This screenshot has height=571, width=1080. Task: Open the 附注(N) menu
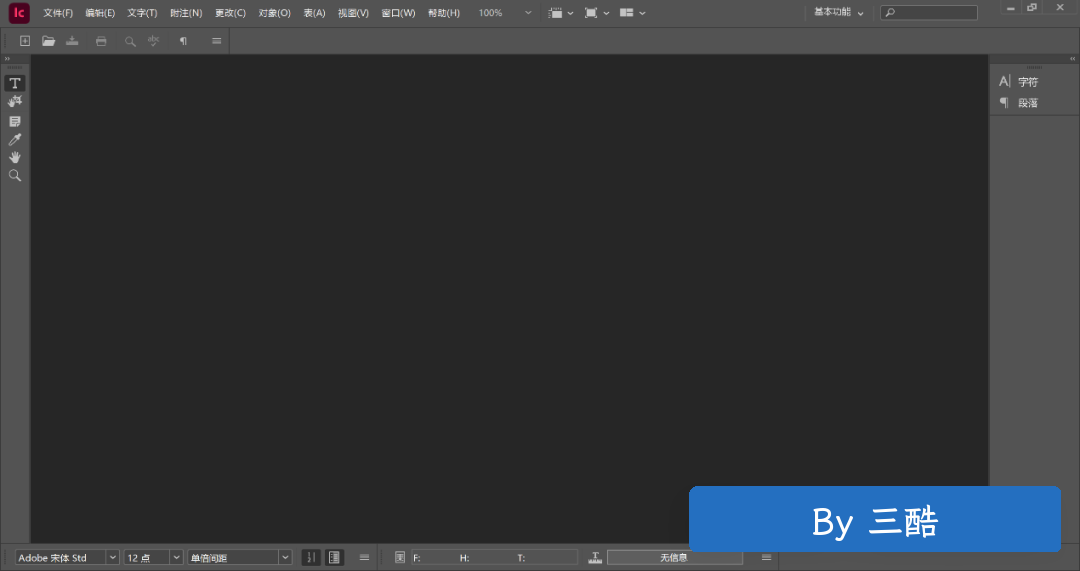[x=186, y=13]
